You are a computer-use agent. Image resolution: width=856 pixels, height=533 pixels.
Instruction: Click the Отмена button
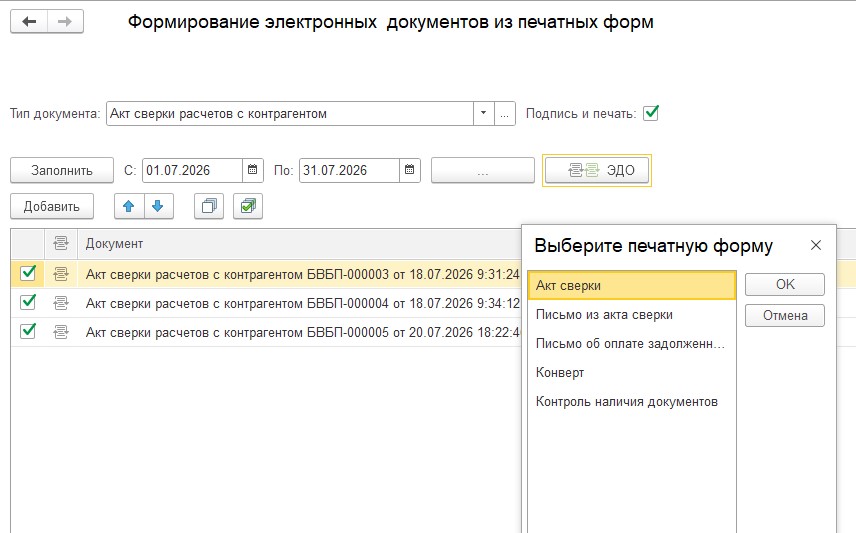785,316
